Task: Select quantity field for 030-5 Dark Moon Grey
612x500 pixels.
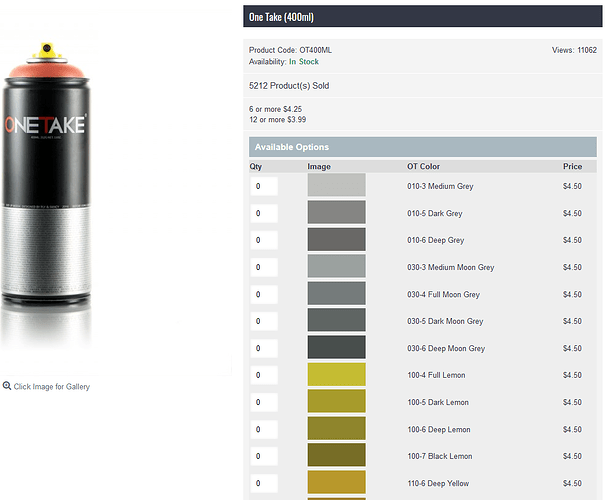Action: point(264,321)
